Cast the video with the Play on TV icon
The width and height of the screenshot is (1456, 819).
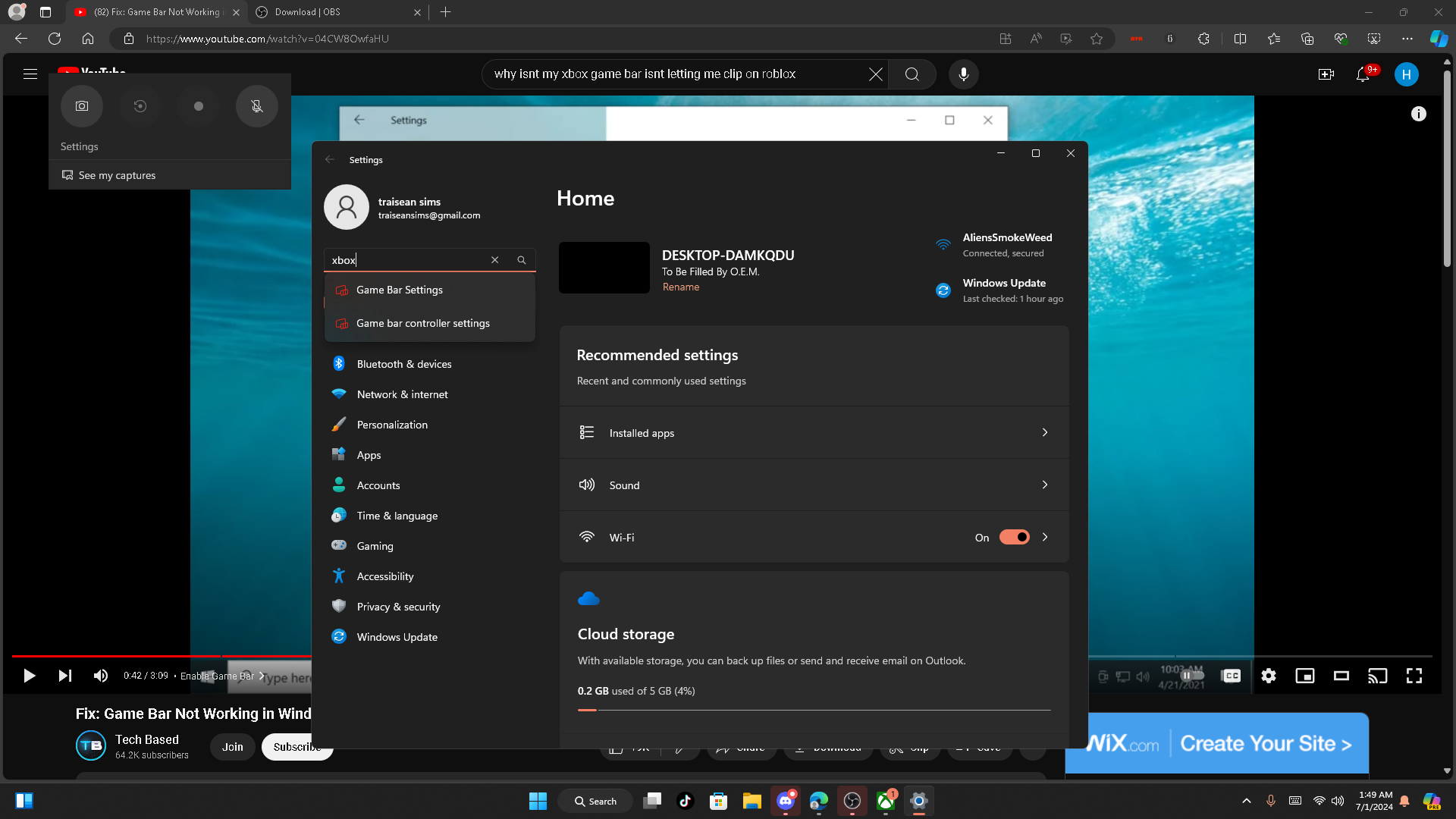click(x=1378, y=676)
